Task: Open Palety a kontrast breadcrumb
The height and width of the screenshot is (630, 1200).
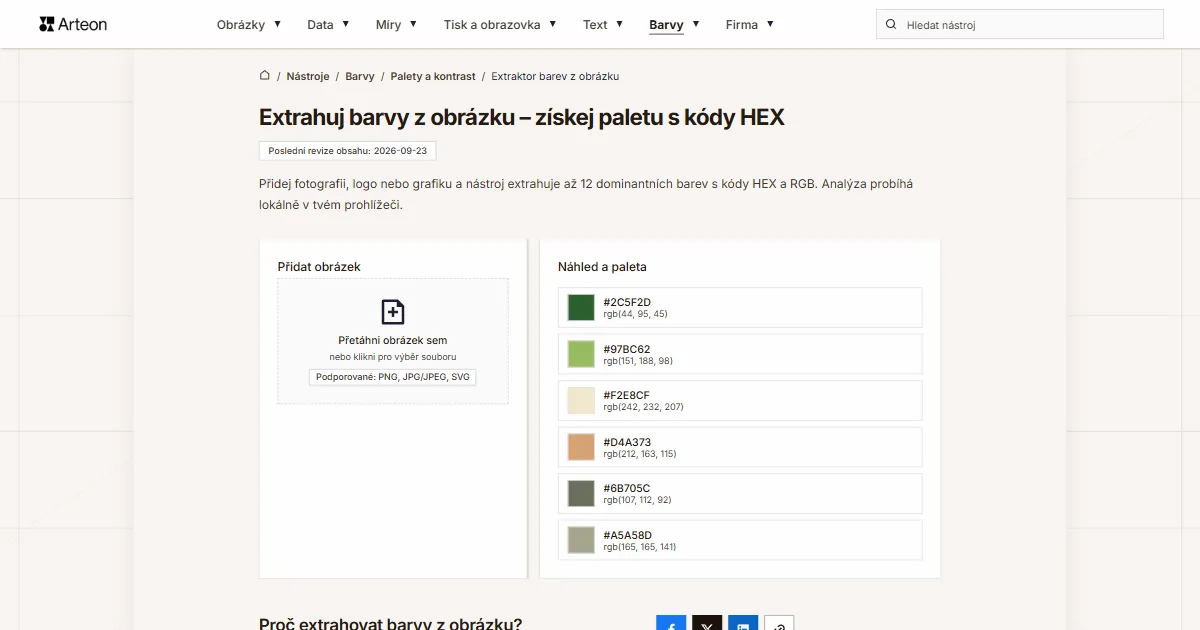Action: 433,76
